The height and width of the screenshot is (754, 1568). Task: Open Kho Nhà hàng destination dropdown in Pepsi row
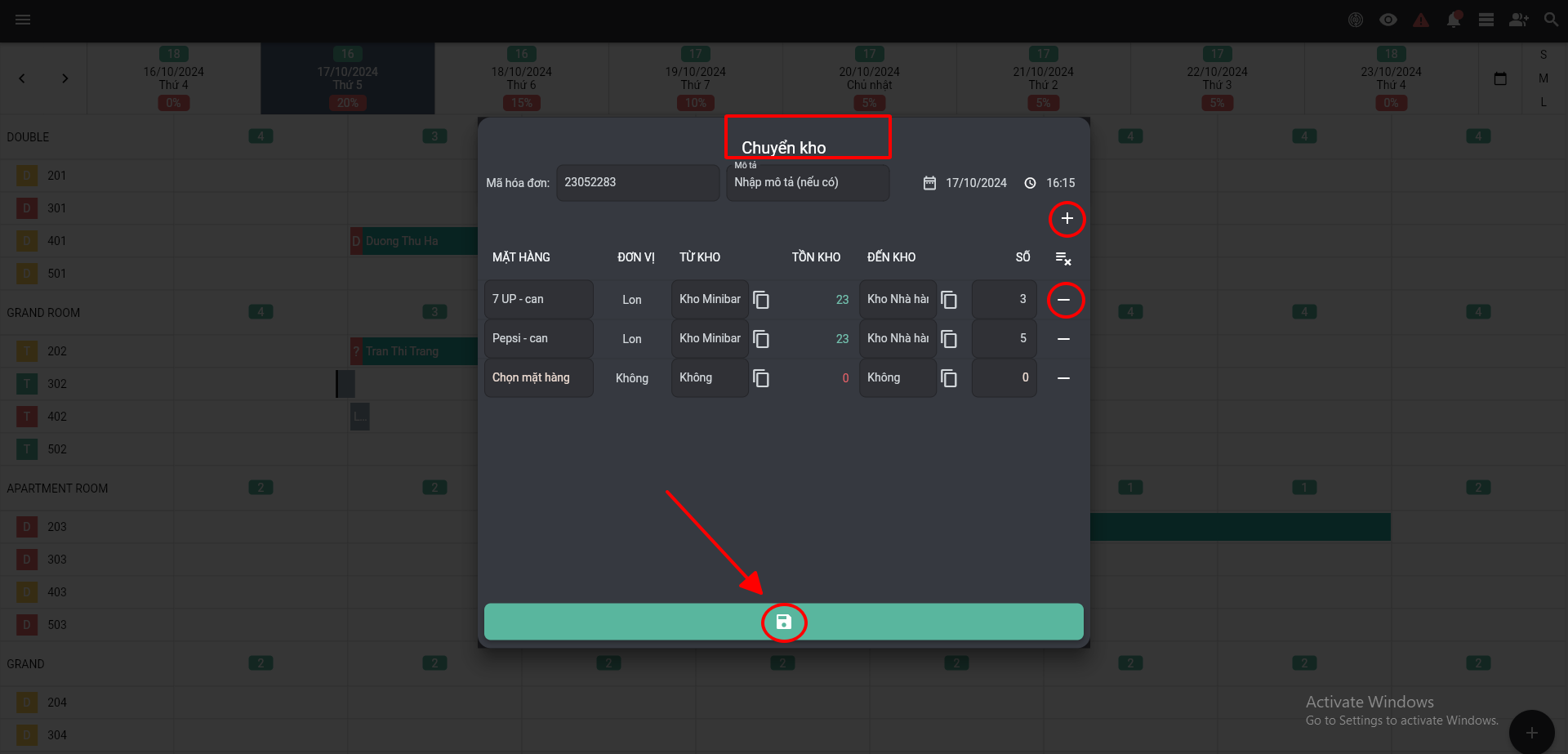(898, 338)
